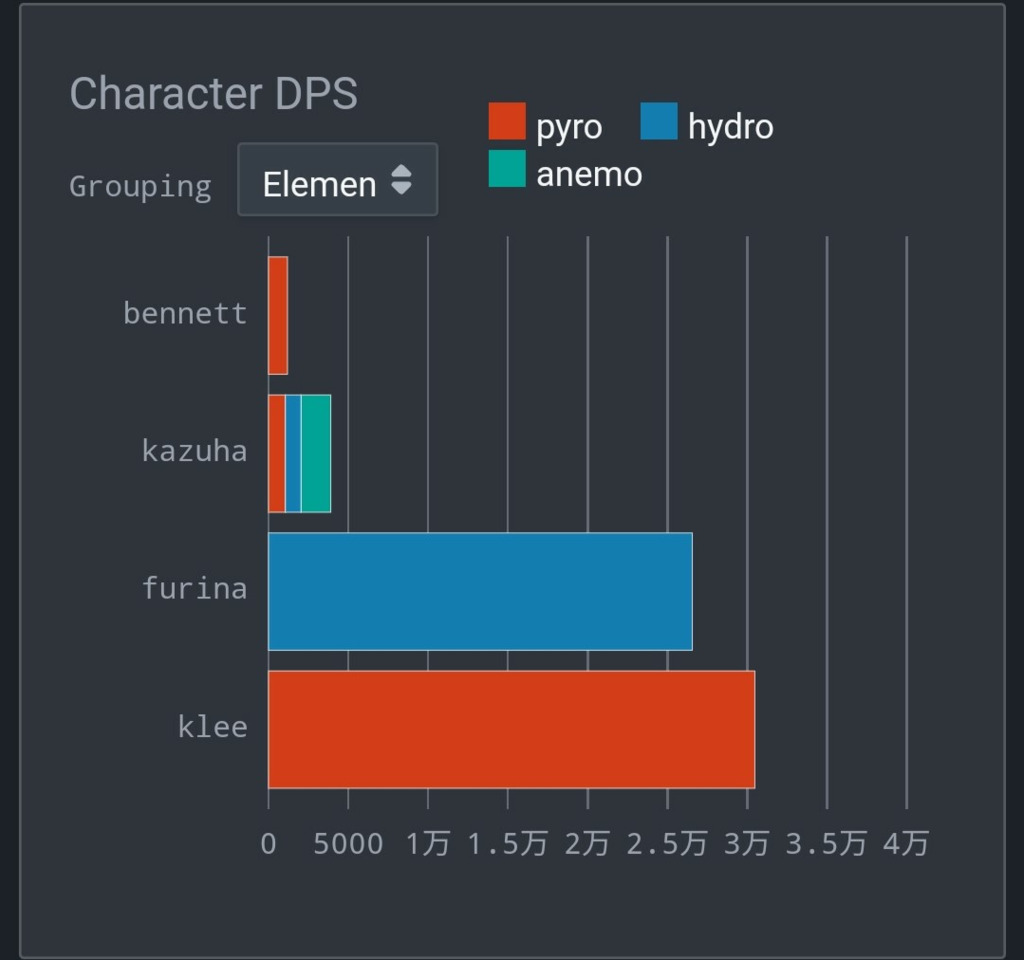Click the Character DPS chart title
This screenshot has height=960, width=1024.
pyautogui.click(x=213, y=94)
